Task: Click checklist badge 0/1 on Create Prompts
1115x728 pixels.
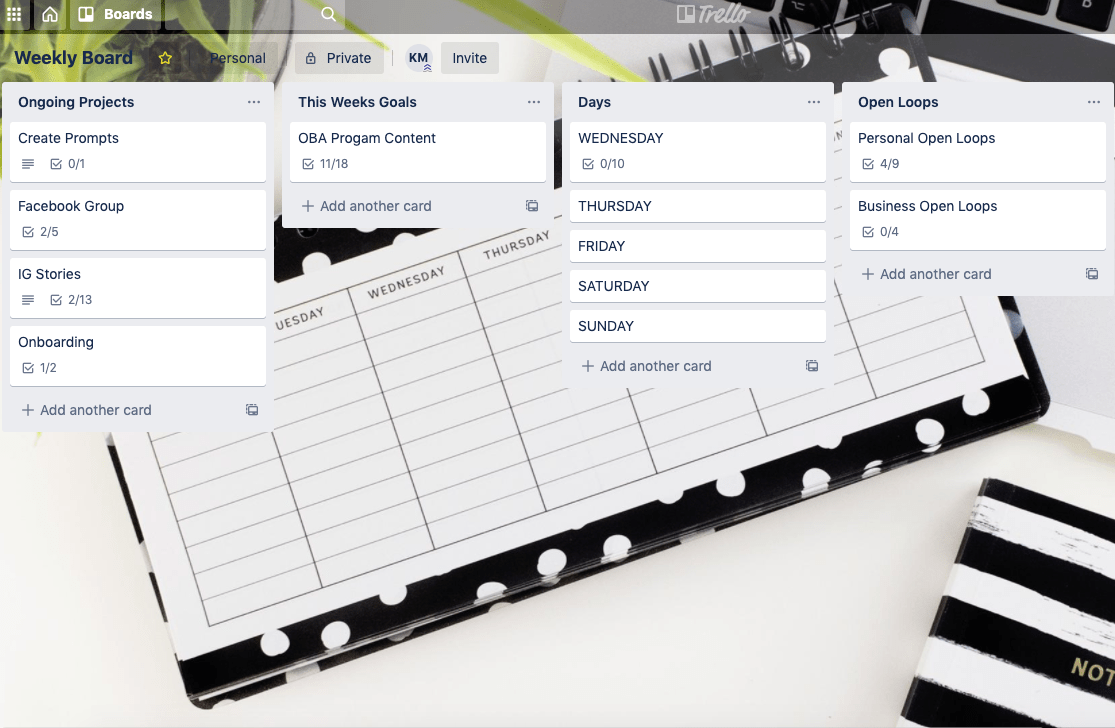Action: [68, 164]
